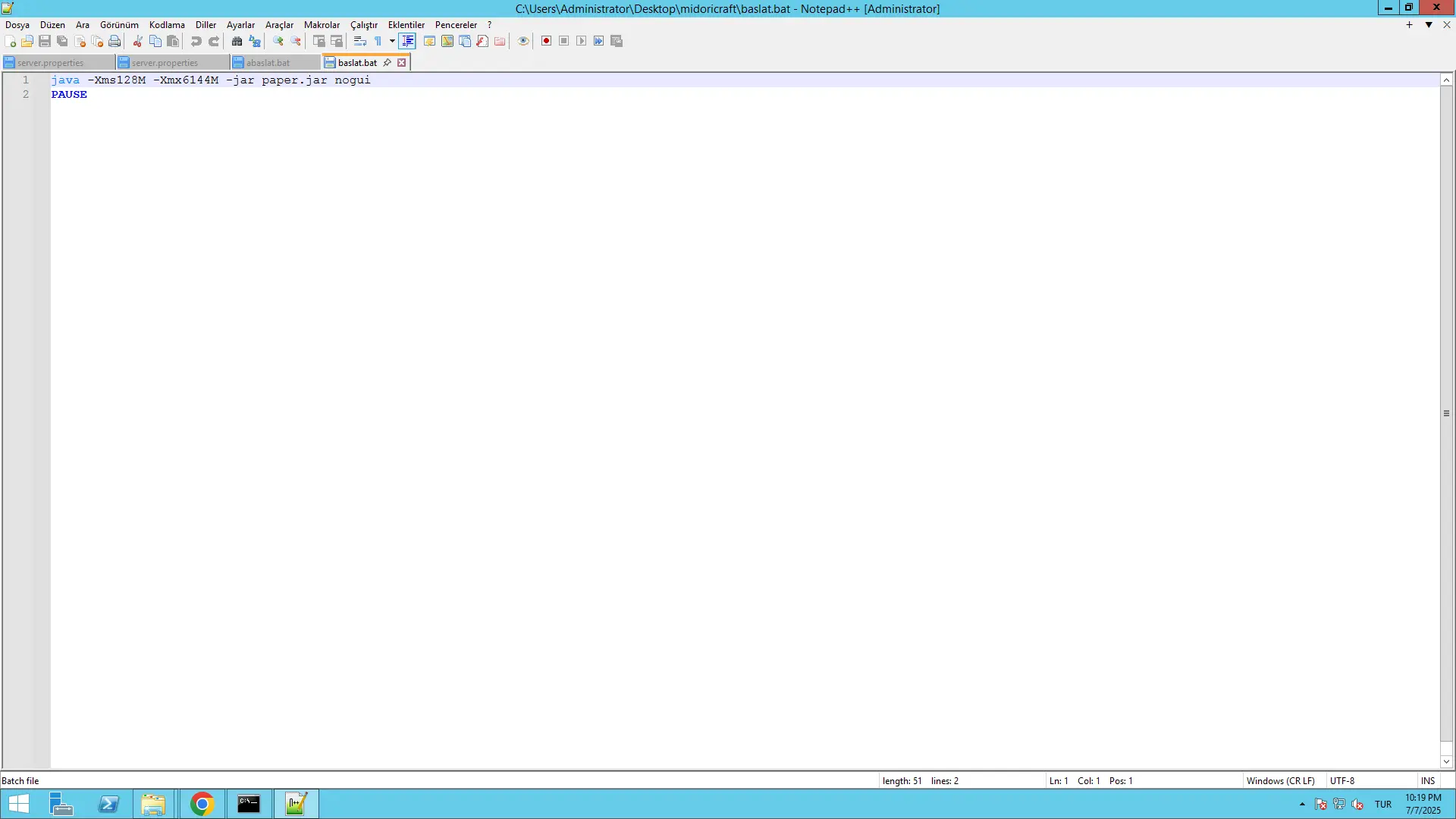This screenshot has width=1456, height=819.
Task: Launch Google Chrome from taskbar
Action: point(202,804)
